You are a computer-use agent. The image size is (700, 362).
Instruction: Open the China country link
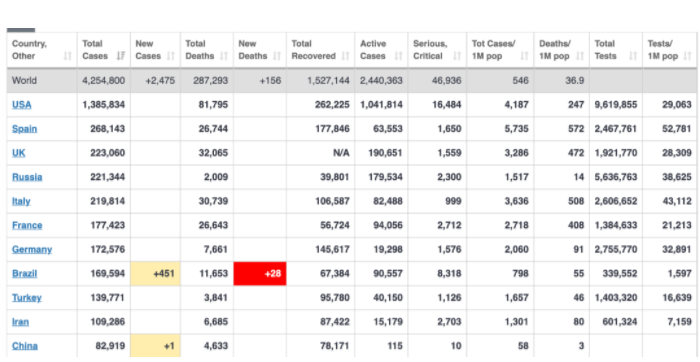pyautogui.click(x=25, y=346)
